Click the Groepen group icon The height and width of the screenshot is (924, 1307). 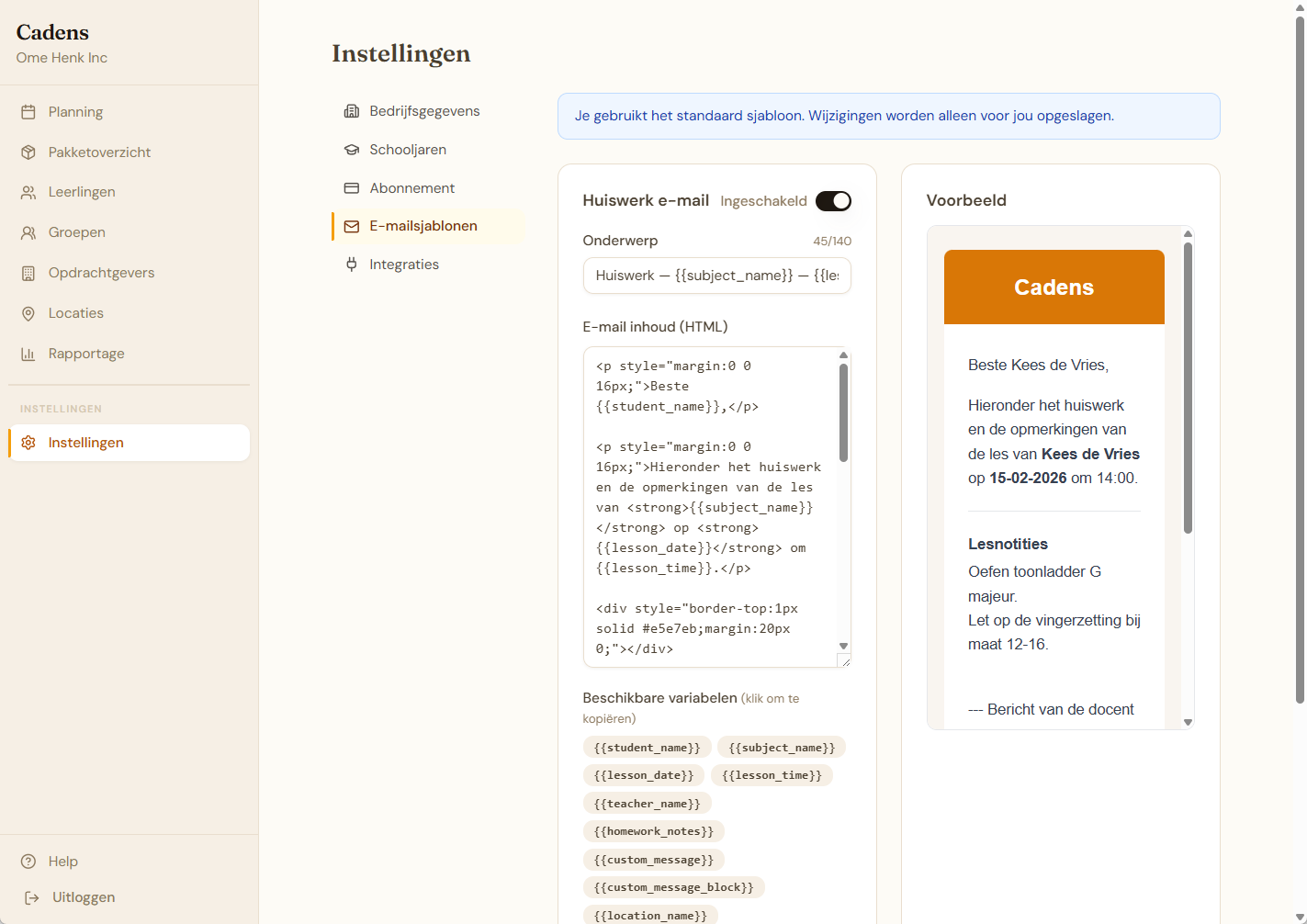[x=30, y=231]
